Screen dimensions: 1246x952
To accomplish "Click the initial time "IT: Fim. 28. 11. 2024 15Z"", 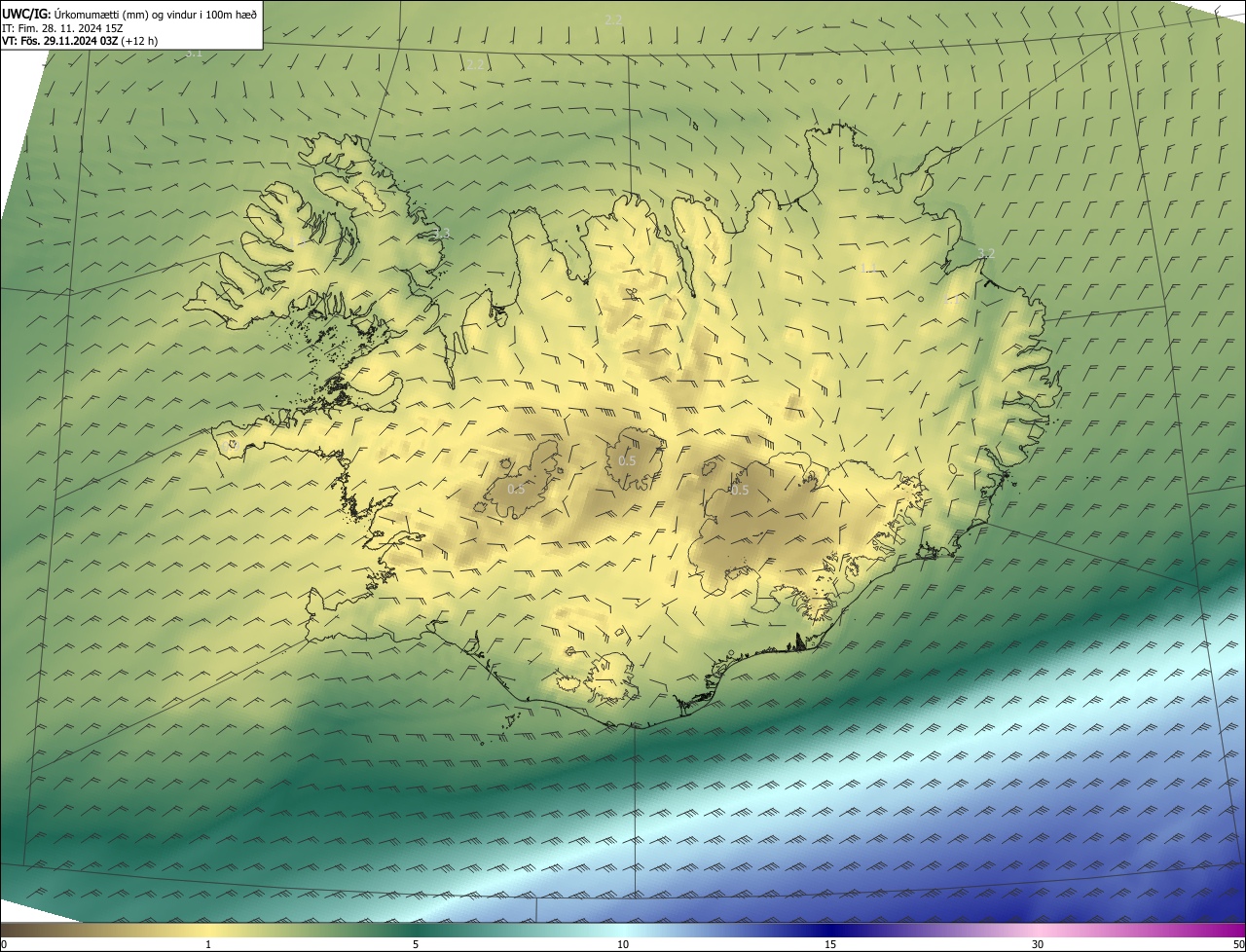I will [x=62, y=27].
